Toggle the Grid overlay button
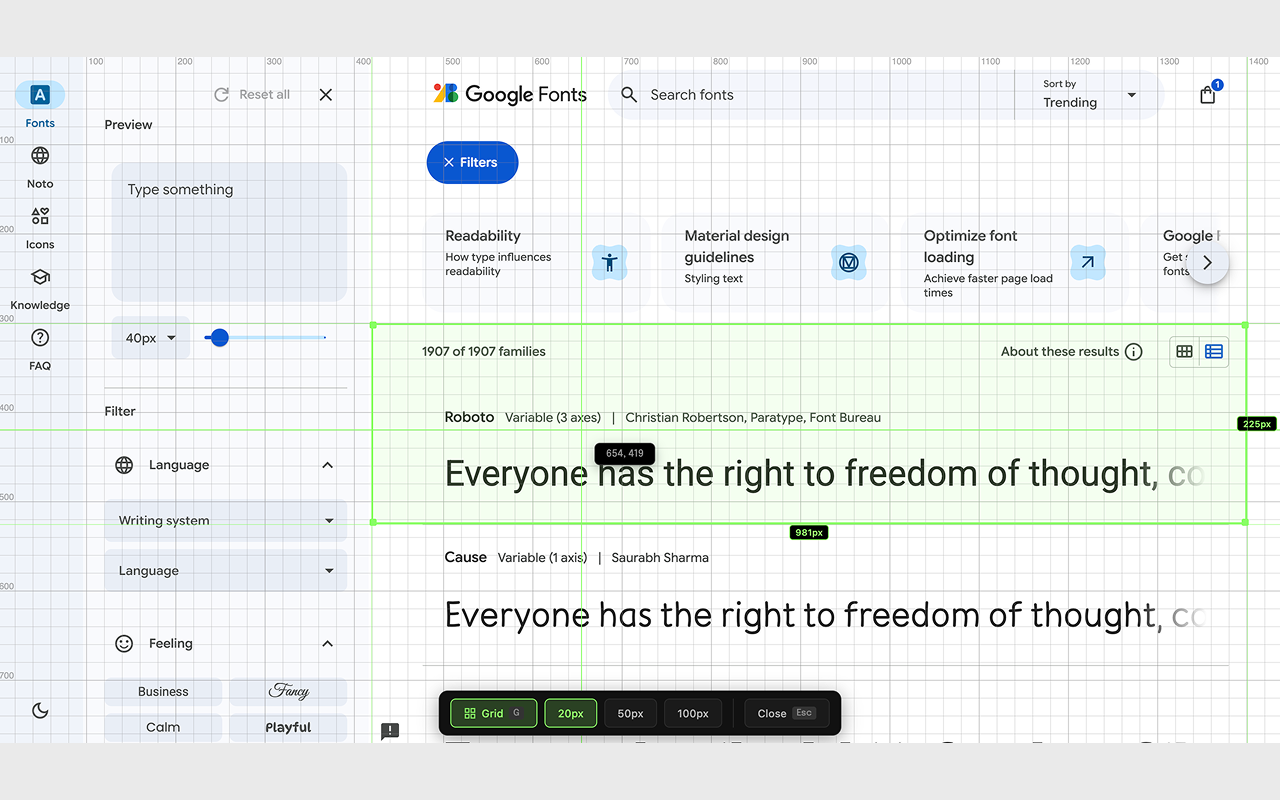 493,713
